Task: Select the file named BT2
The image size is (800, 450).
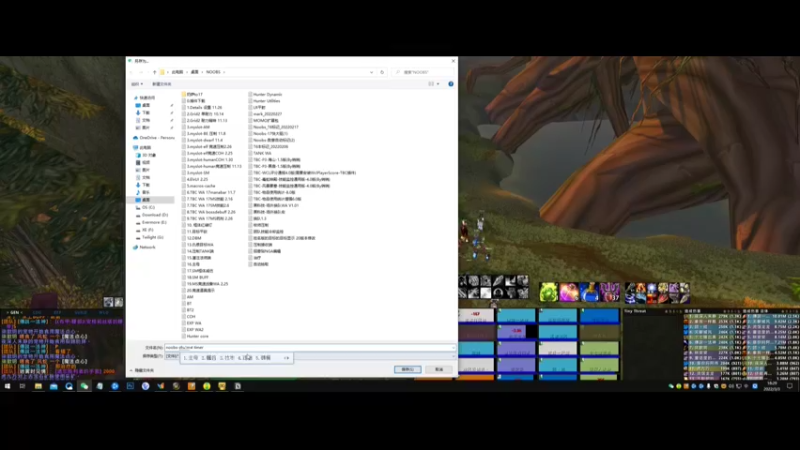Action: coord(188,310)
